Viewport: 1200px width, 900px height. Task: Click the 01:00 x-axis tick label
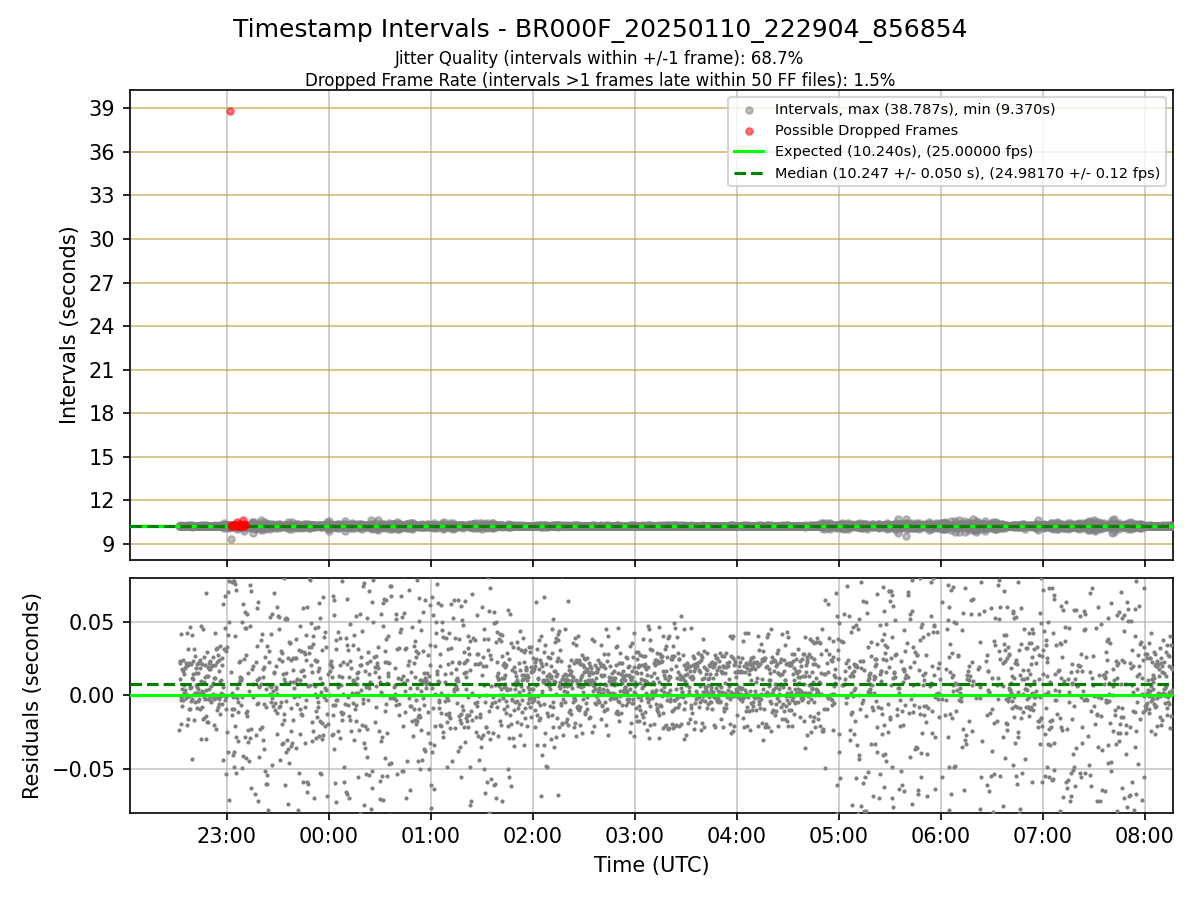pos(431,834)
